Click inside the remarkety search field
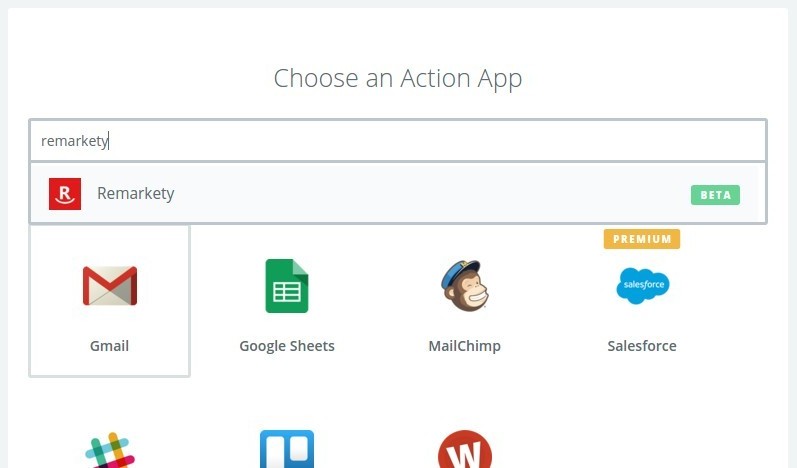This screenshot has height=468, width=797. (x=398, y=141)
